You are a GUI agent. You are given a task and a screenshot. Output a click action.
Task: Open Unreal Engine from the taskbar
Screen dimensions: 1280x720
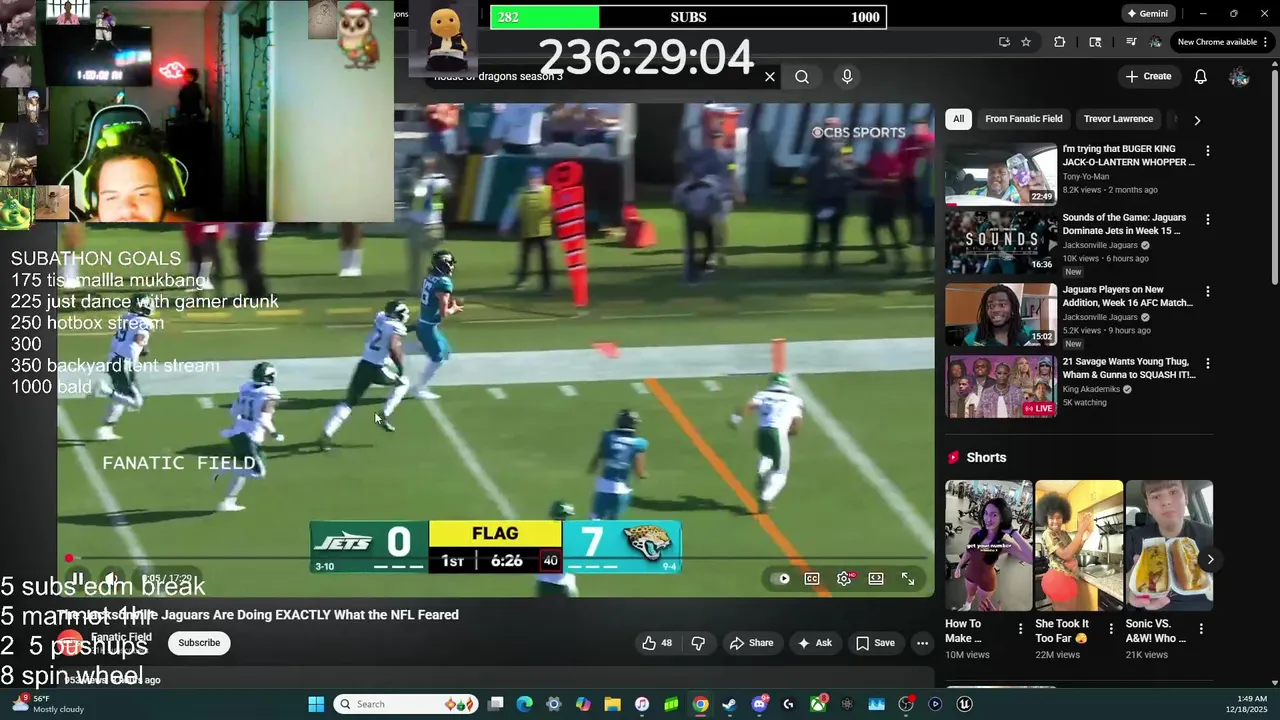[964, 704]
